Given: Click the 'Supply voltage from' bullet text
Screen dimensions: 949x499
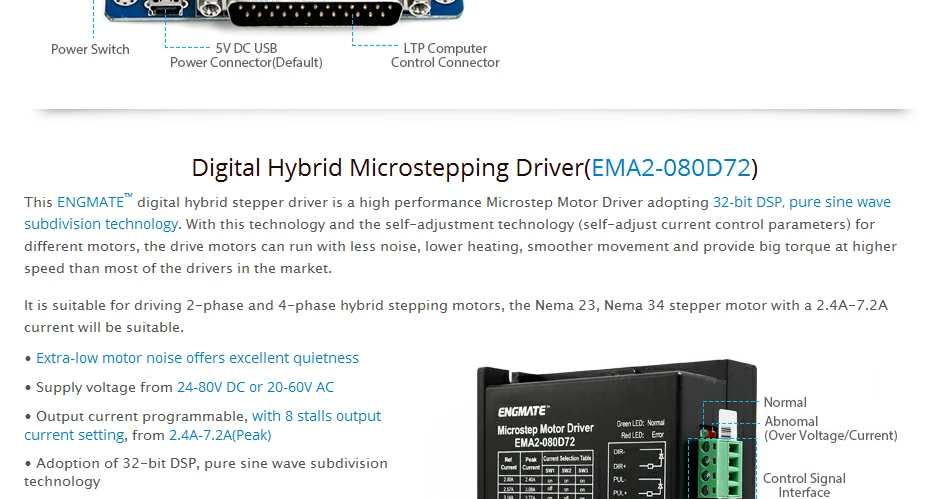Looking at the screenshot, I should coord(104,387).
